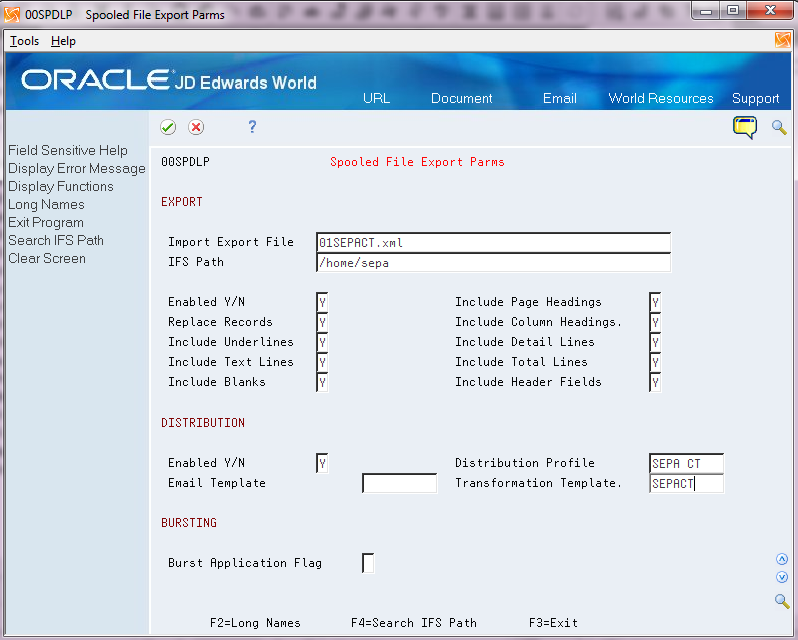The width and height of the screenshot is (798, 640).
Task: Select Long Names in sidebar
Action: click(x=46, y=205)
